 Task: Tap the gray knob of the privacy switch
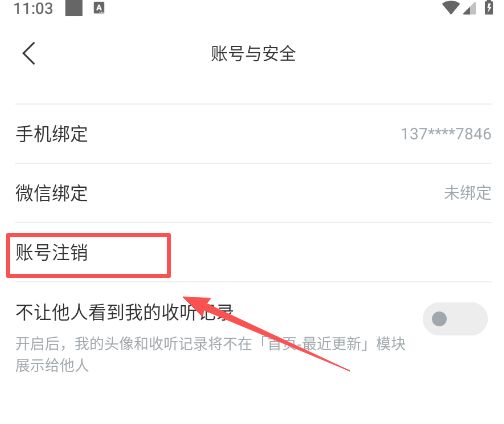tap(439, 319)
